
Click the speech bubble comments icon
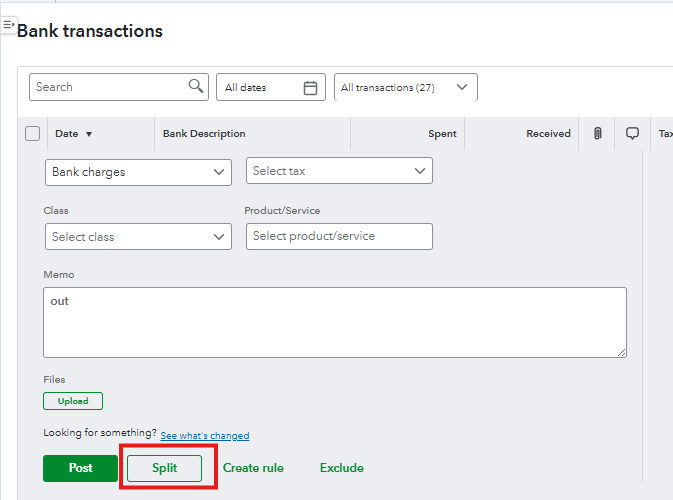coord(632,133)
